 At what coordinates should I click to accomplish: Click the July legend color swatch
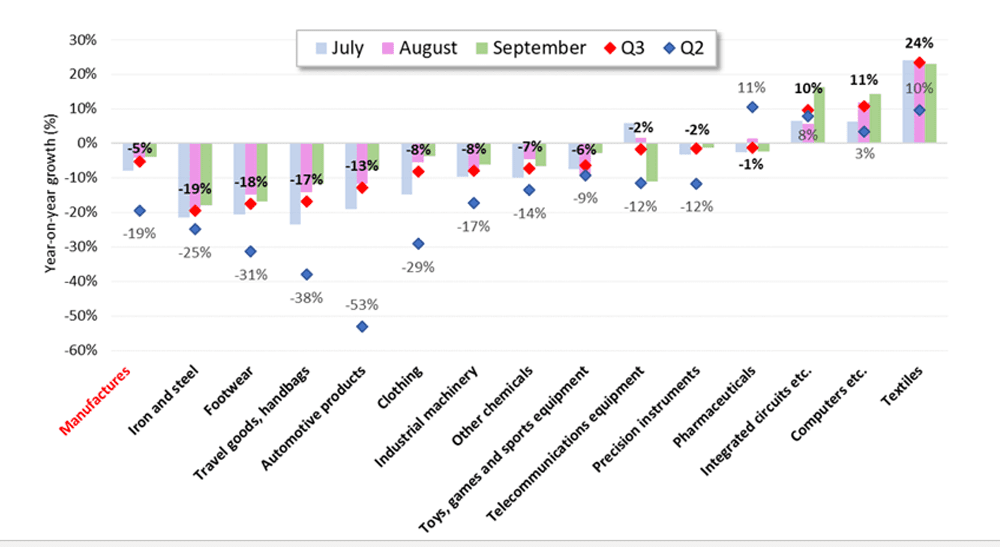(321, 48)
